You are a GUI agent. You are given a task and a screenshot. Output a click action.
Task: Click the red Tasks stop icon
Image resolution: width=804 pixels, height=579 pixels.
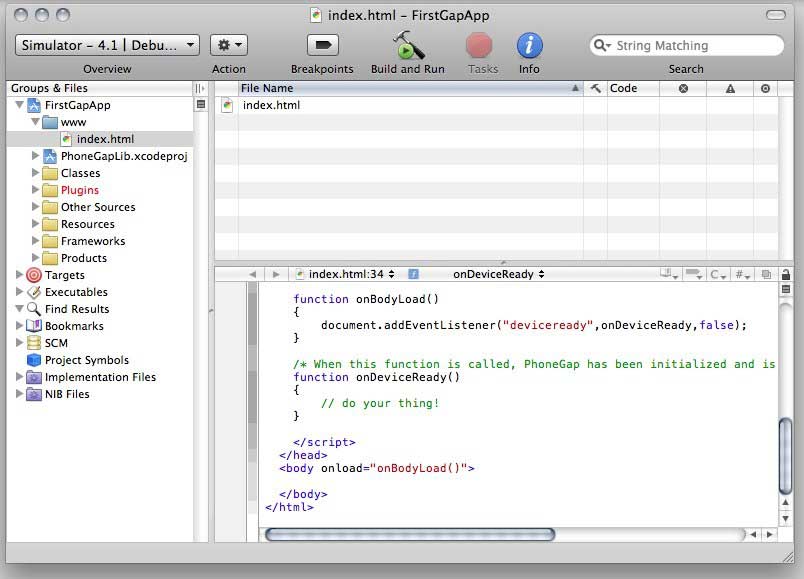[x=480, y=45]
